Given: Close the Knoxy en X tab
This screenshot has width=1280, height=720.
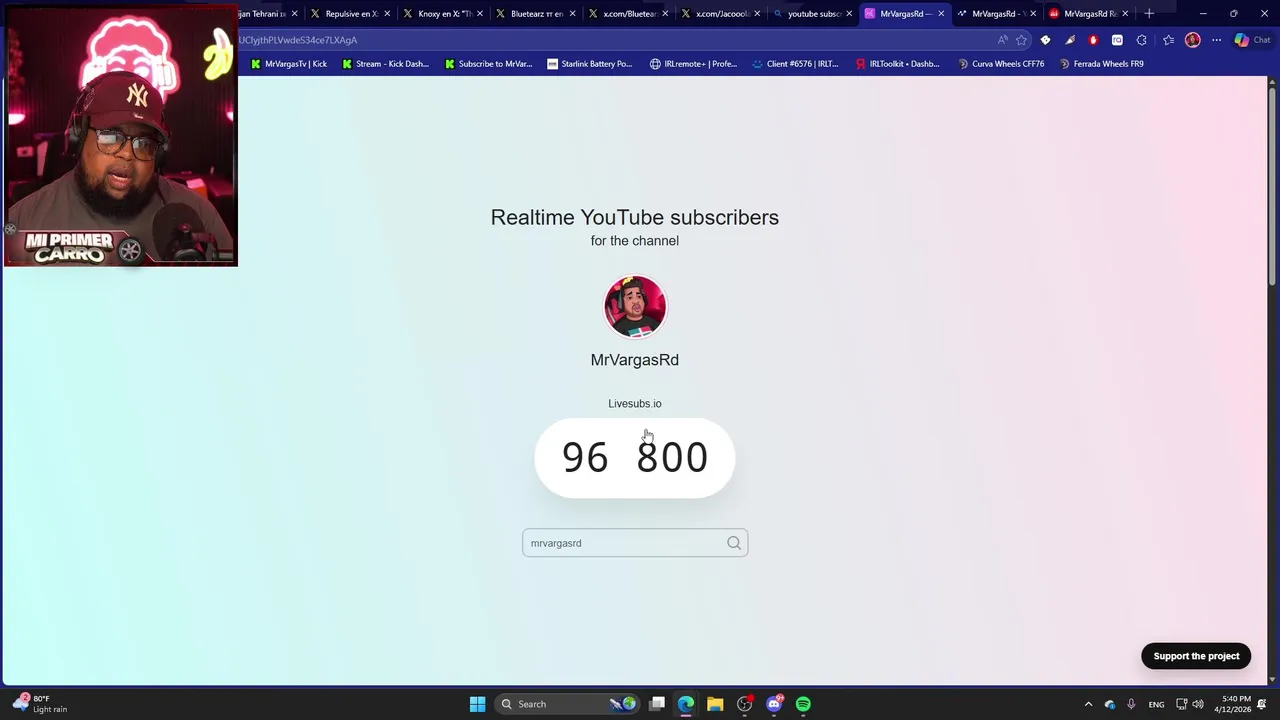Looking at the screenshot, I should pyautogui.click(x=480, y=14).
